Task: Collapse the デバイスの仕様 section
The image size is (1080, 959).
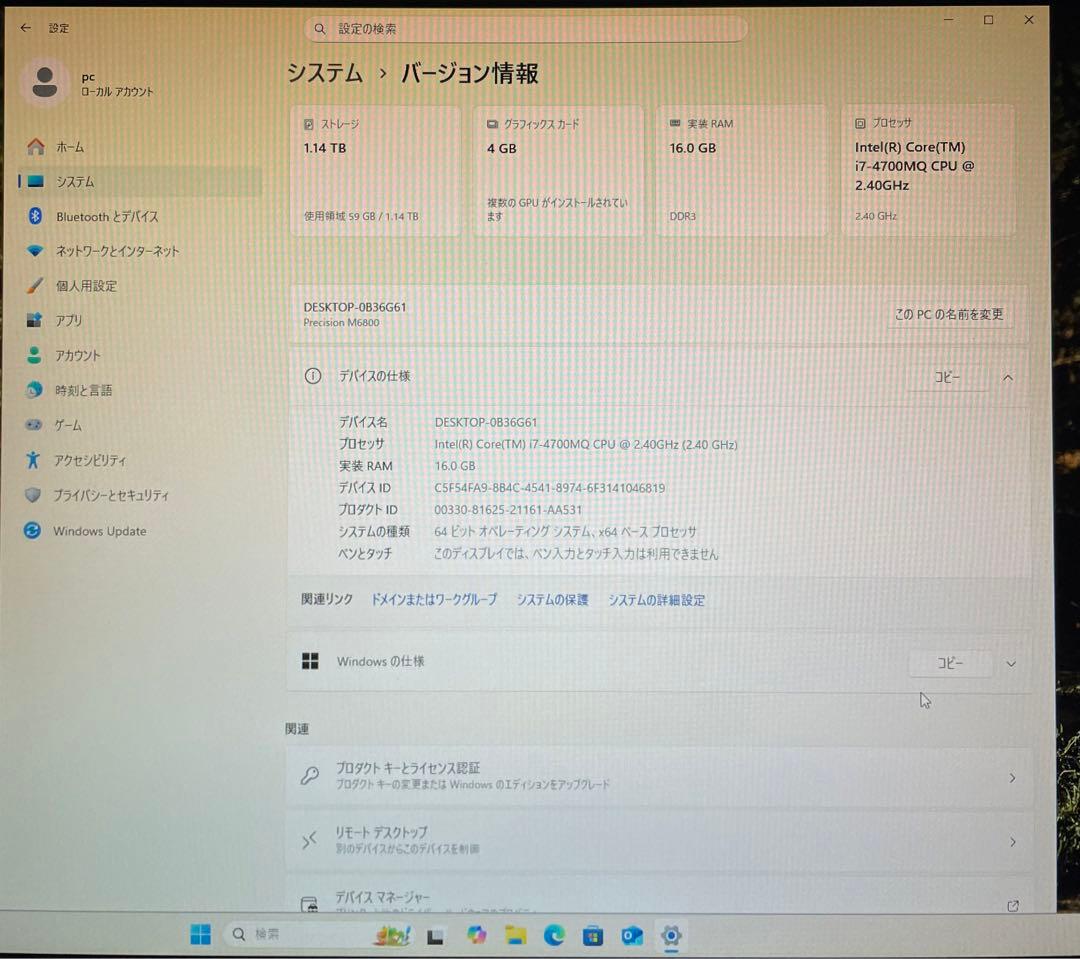Action: (x=1008, y=377)
